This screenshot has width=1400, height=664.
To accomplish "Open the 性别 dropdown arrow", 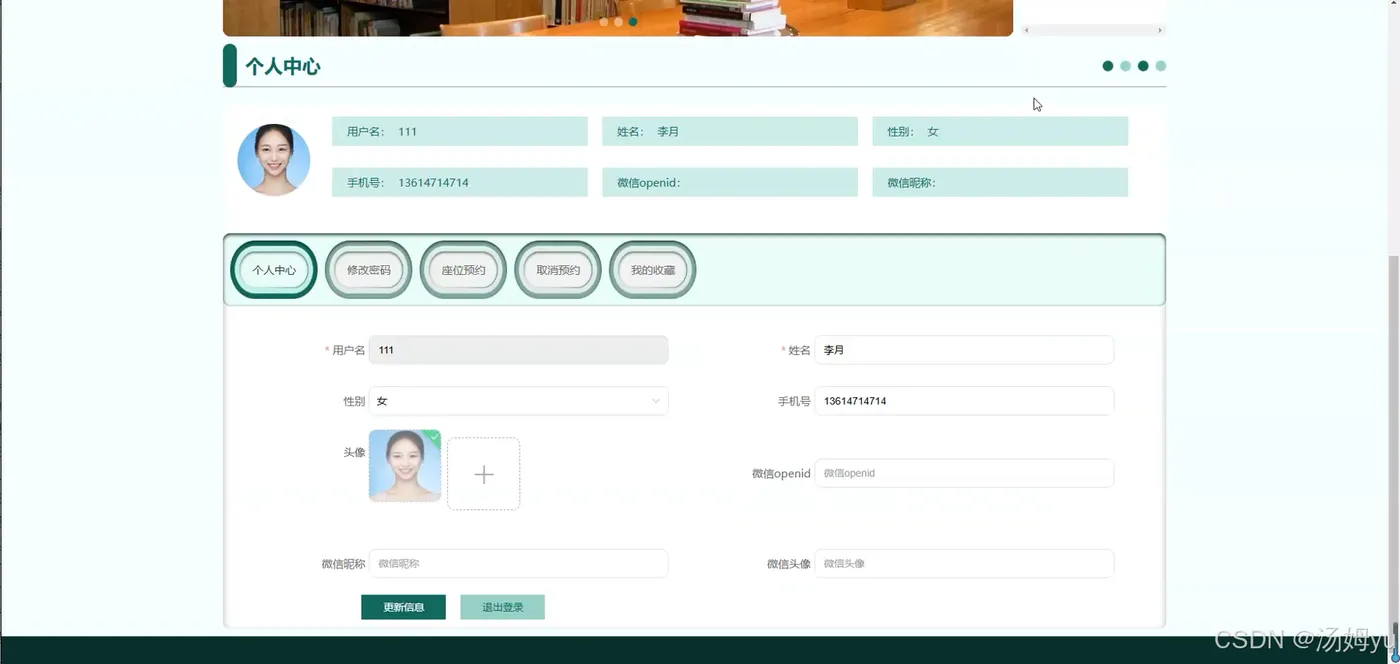I will [656, 401].
